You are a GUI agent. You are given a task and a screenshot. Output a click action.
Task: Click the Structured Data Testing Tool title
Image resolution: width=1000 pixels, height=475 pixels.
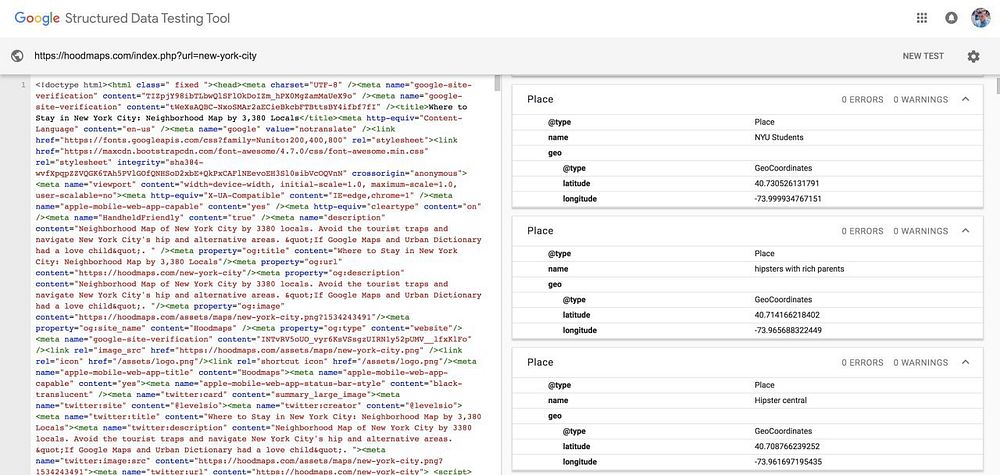point(147,18)
